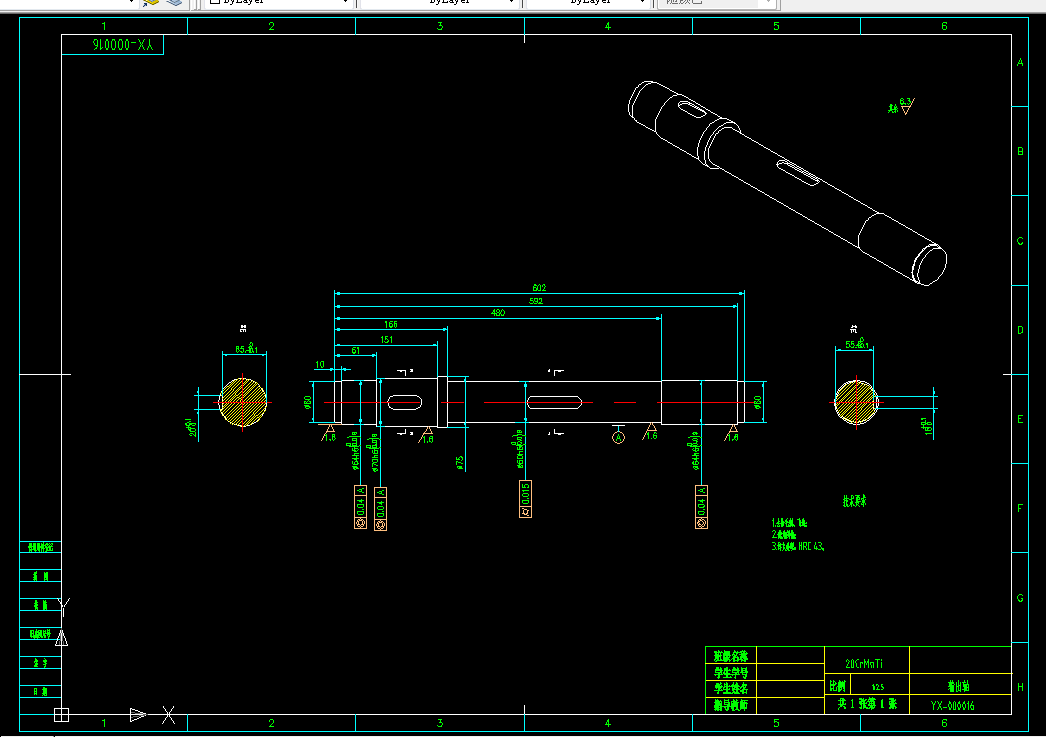1046x737 pixels.
Task: Click the stacked layers icon on top toolbar
Action: 174,3
